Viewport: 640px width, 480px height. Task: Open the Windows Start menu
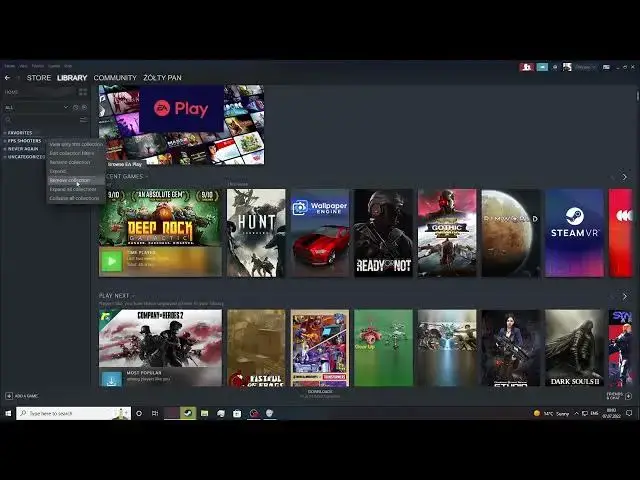8,413
